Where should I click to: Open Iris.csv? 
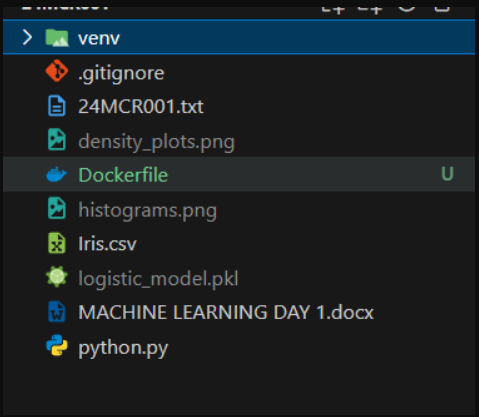[107, 244]
